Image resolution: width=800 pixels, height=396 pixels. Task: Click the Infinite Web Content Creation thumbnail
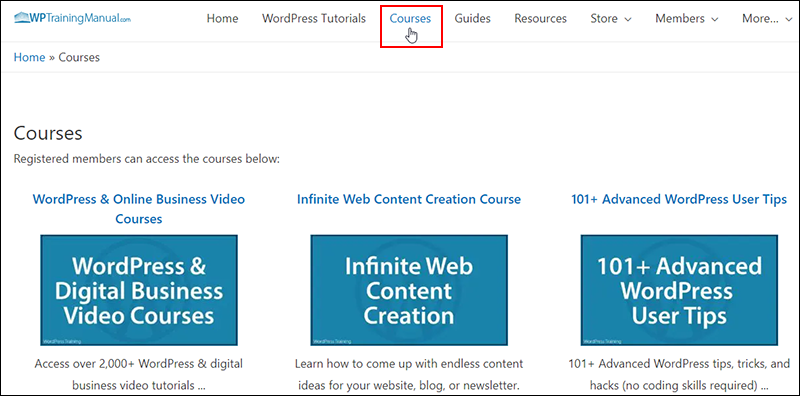[409, 290]
